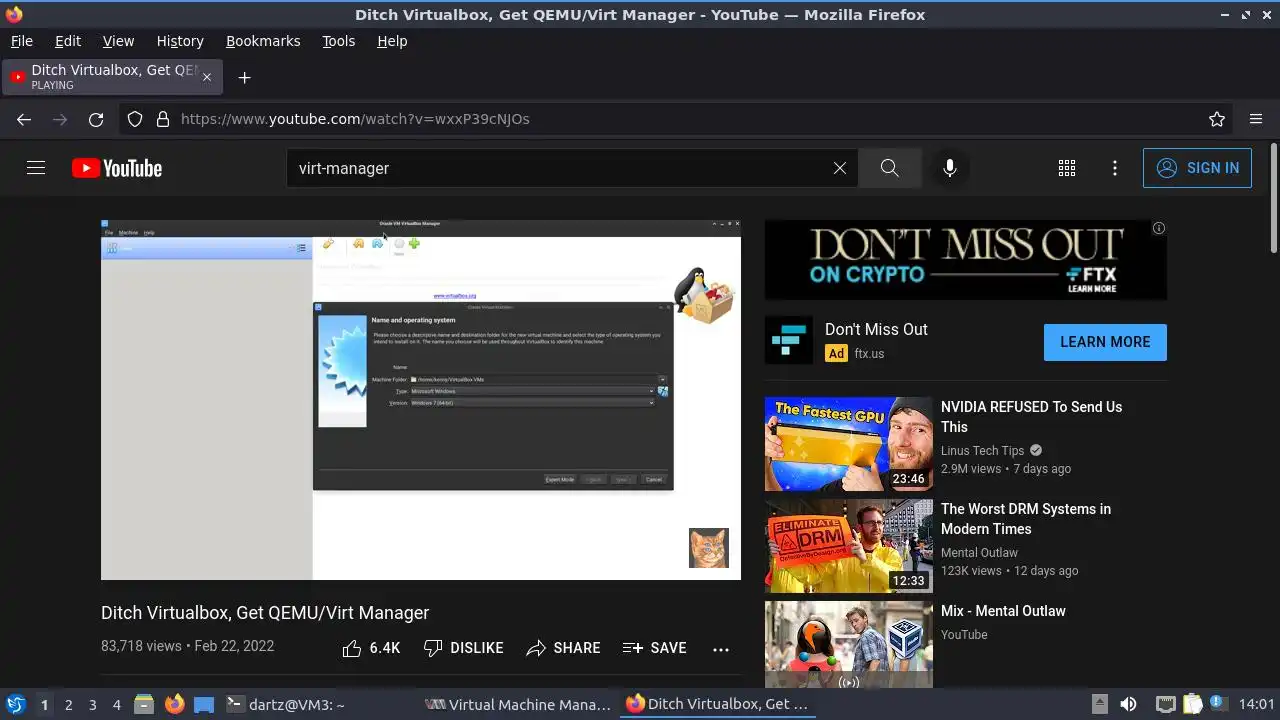Viewport: 1280px width, 720px height.
Task: Click the Ditch Virtualbox Firefox taskbar entry
Action: pos(717,704)
